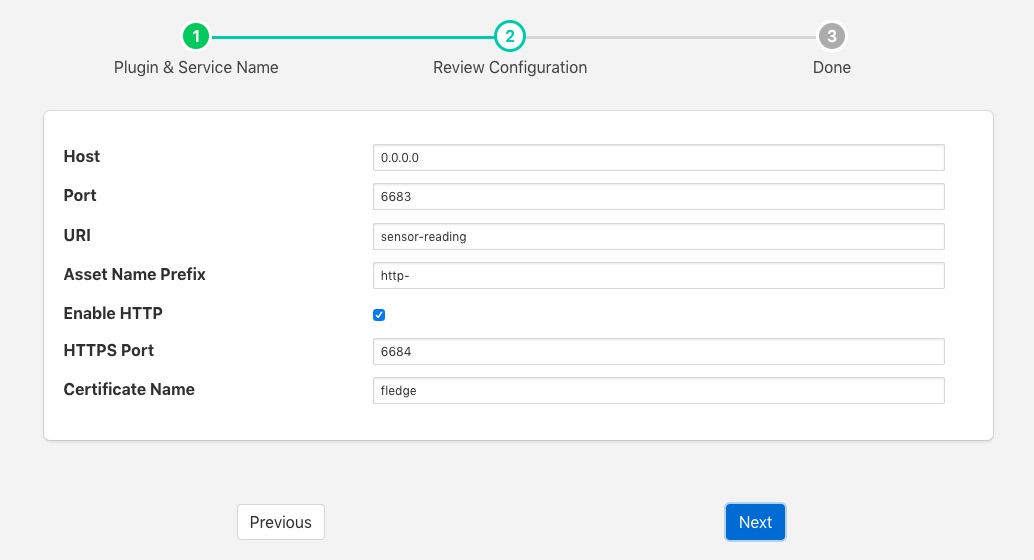Click into the Host input field
This screenshot has height=560, width=1034.
657,158
